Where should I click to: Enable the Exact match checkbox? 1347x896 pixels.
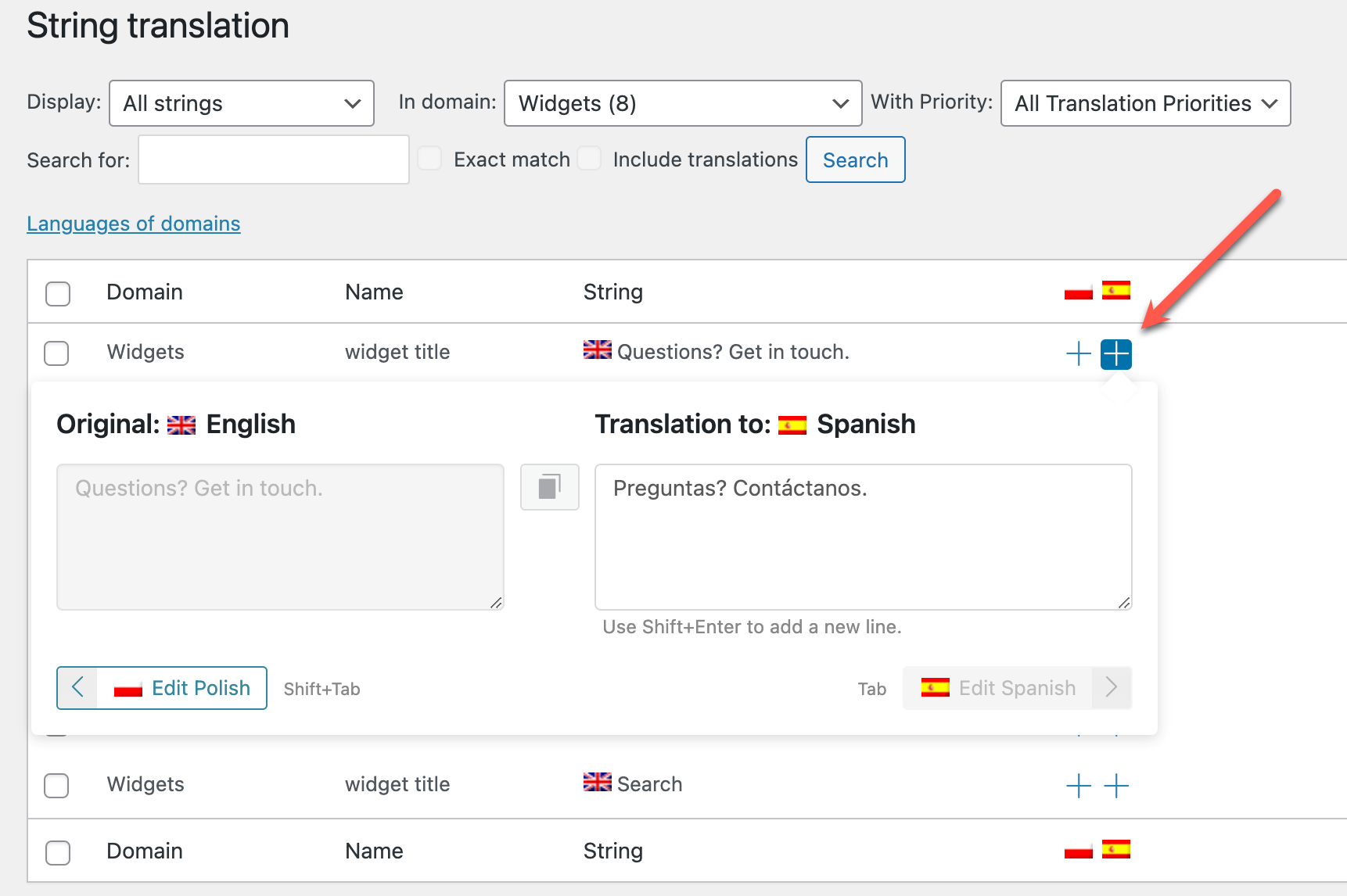tap(429, 158)
